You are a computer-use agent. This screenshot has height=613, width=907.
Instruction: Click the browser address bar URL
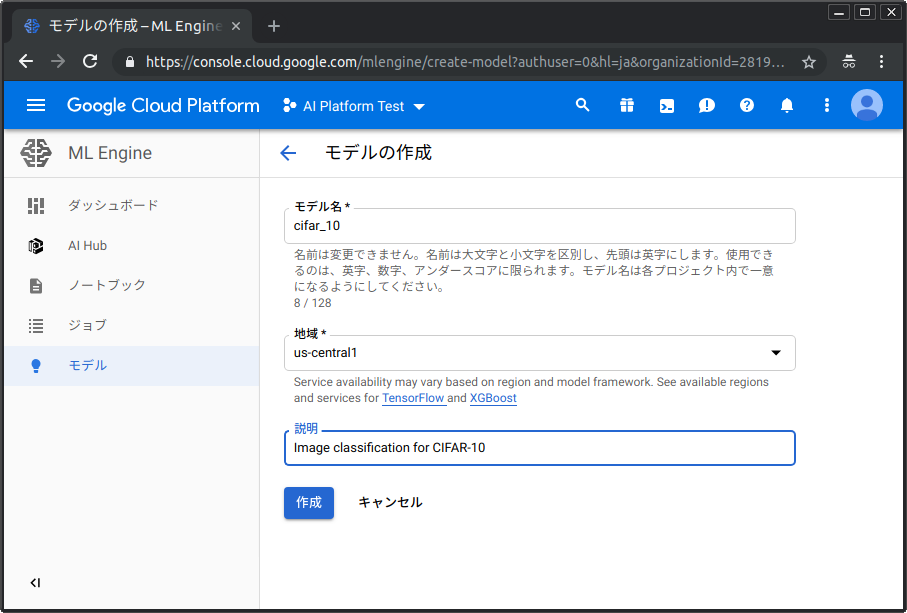pos(464,62)
